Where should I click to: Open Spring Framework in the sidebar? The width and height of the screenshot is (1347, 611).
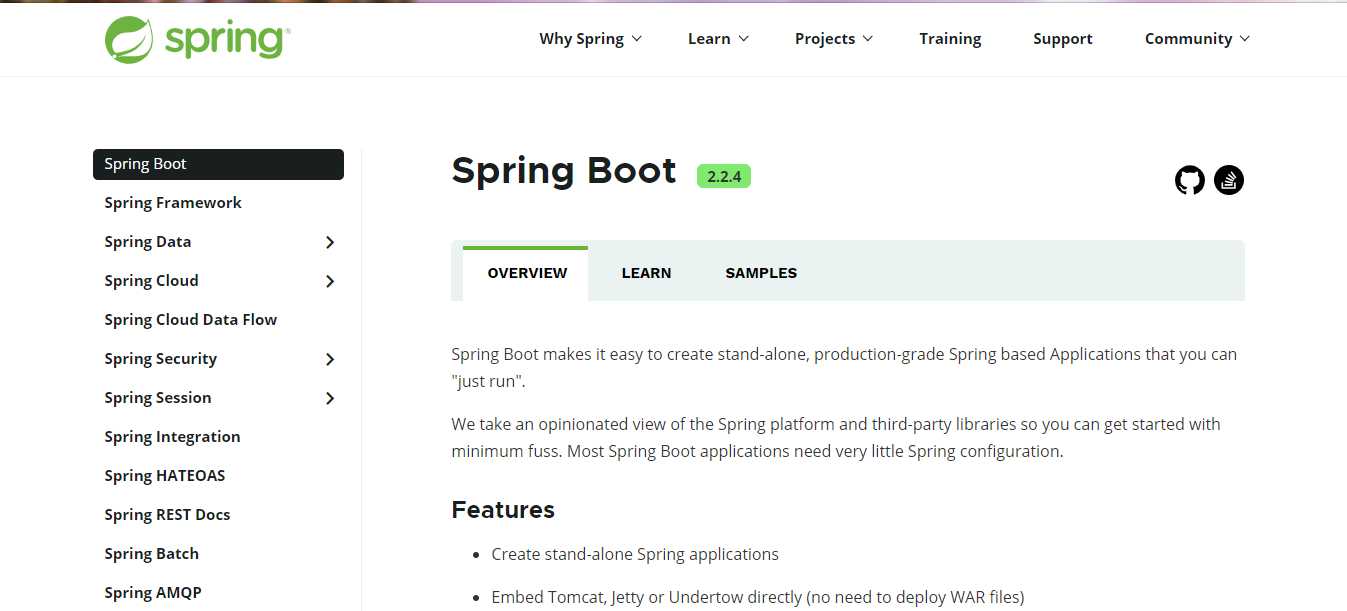[173, 203]
